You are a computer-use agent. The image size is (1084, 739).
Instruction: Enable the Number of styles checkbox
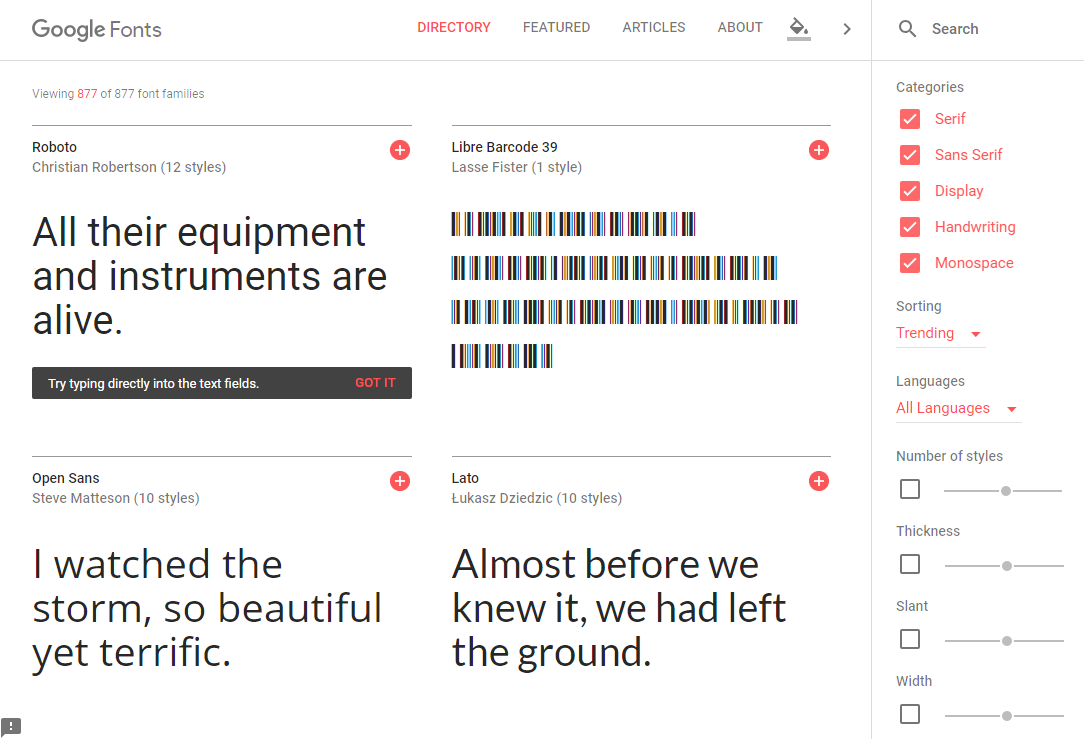pos(910,489)
